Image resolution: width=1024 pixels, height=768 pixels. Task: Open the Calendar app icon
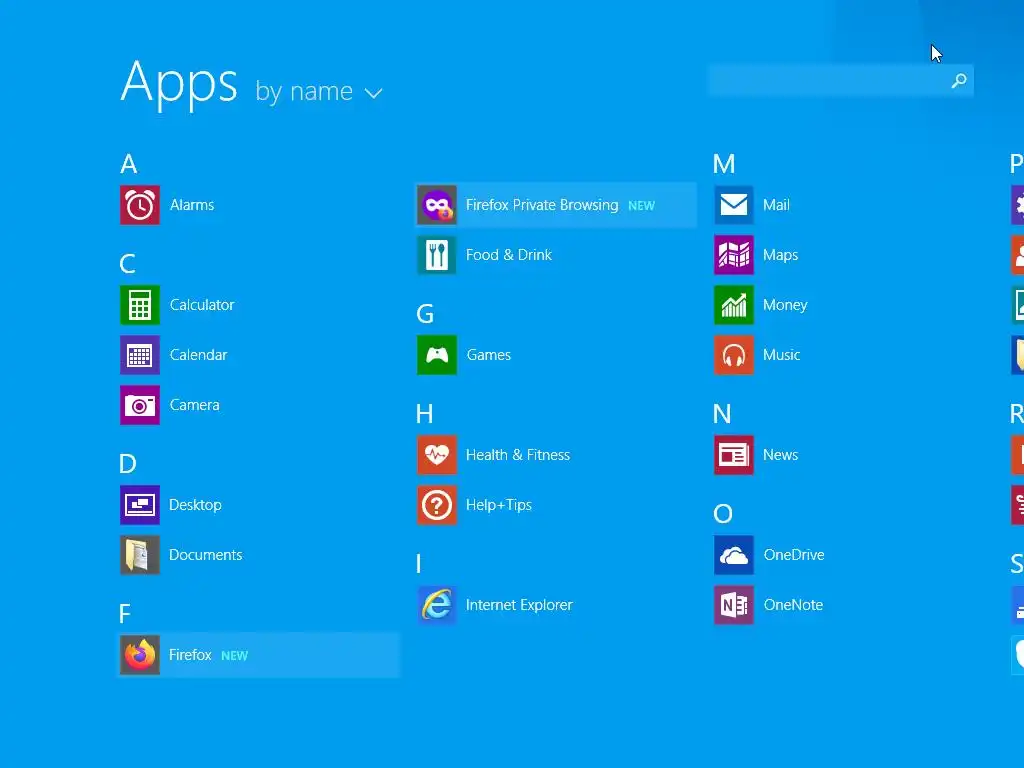140,355
